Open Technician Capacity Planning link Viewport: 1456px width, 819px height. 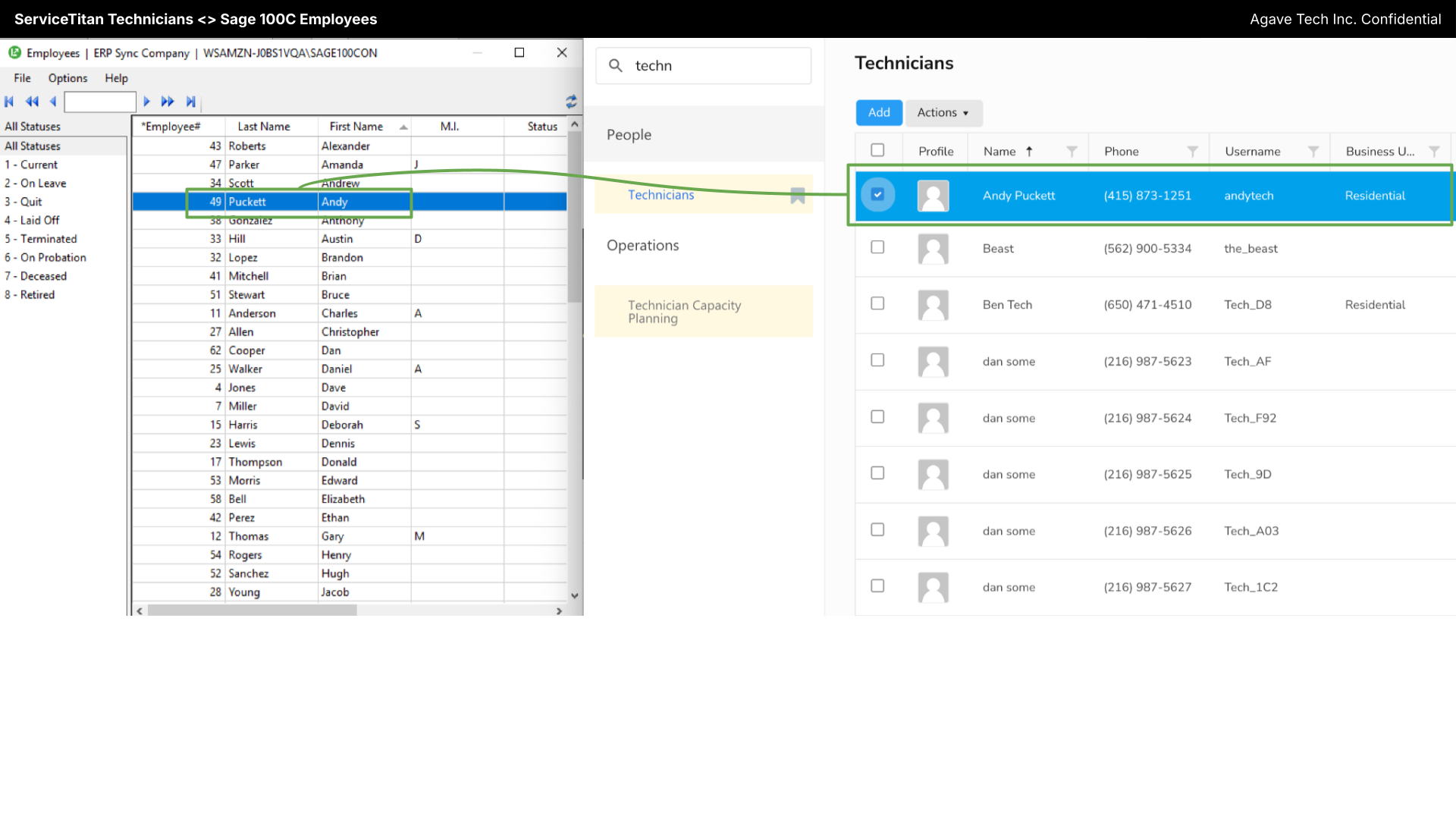tap(684, 312)
